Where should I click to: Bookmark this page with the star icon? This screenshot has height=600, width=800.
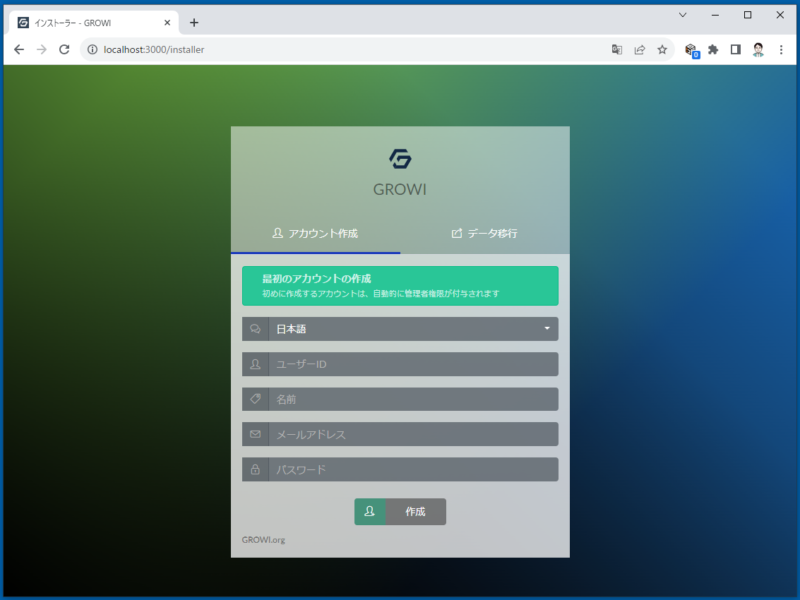point(662,48)
